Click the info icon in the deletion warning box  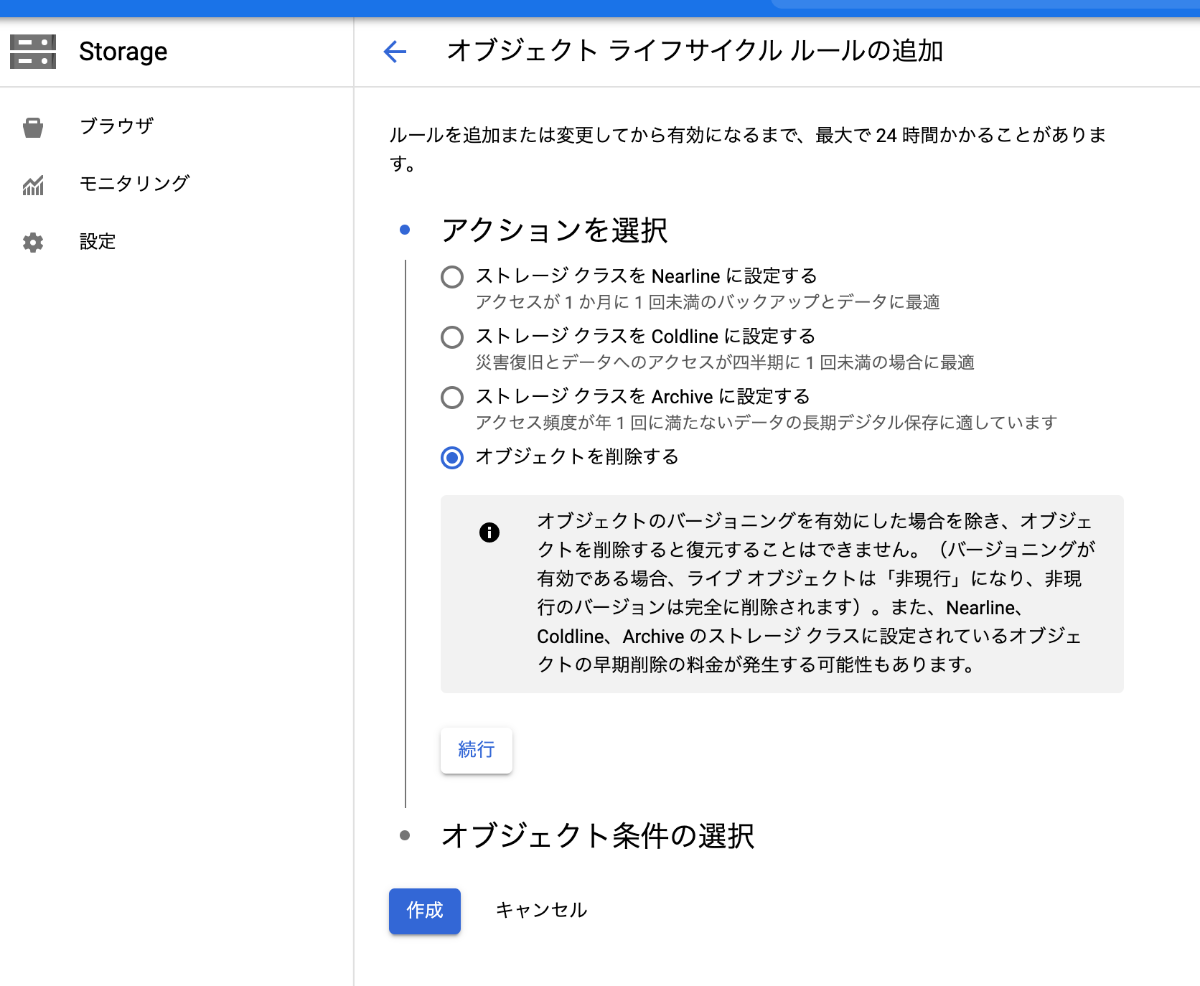489,532
